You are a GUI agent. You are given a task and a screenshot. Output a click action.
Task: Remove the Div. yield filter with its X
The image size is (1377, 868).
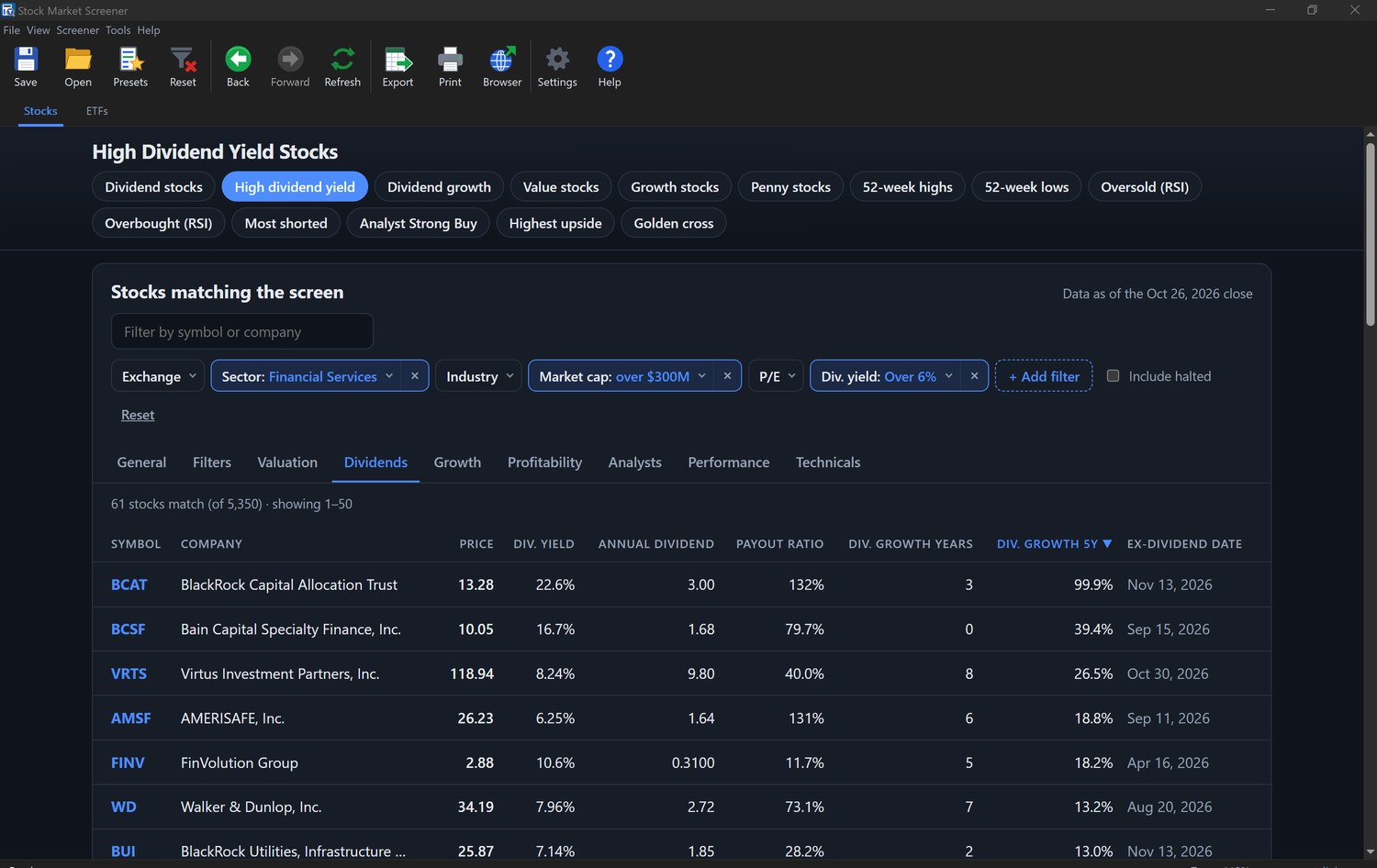(974, 375)
